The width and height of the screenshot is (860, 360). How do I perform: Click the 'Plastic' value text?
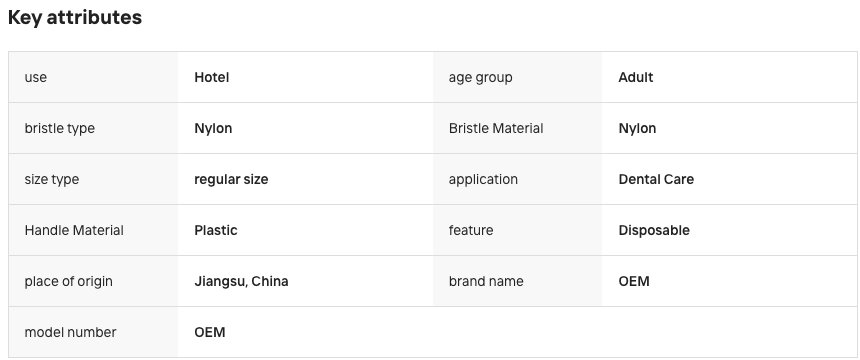[x=216, y=230]
